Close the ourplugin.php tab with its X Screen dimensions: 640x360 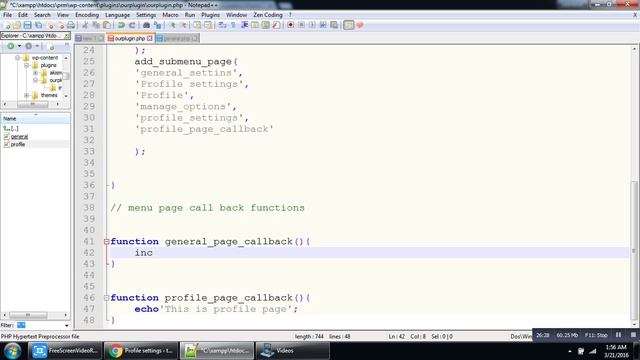[x=150, y=38]
